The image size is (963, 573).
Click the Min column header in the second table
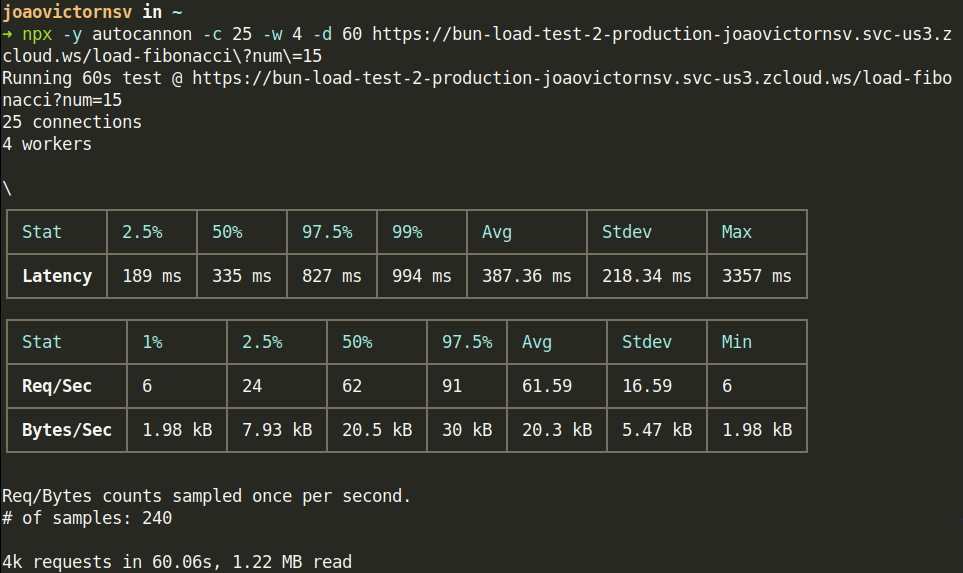[737, 342]
